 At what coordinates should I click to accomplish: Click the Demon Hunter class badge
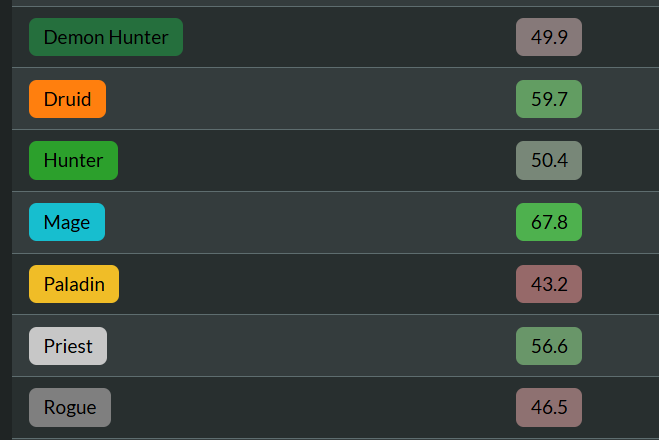pyautogui.click(x=106, y=37)
